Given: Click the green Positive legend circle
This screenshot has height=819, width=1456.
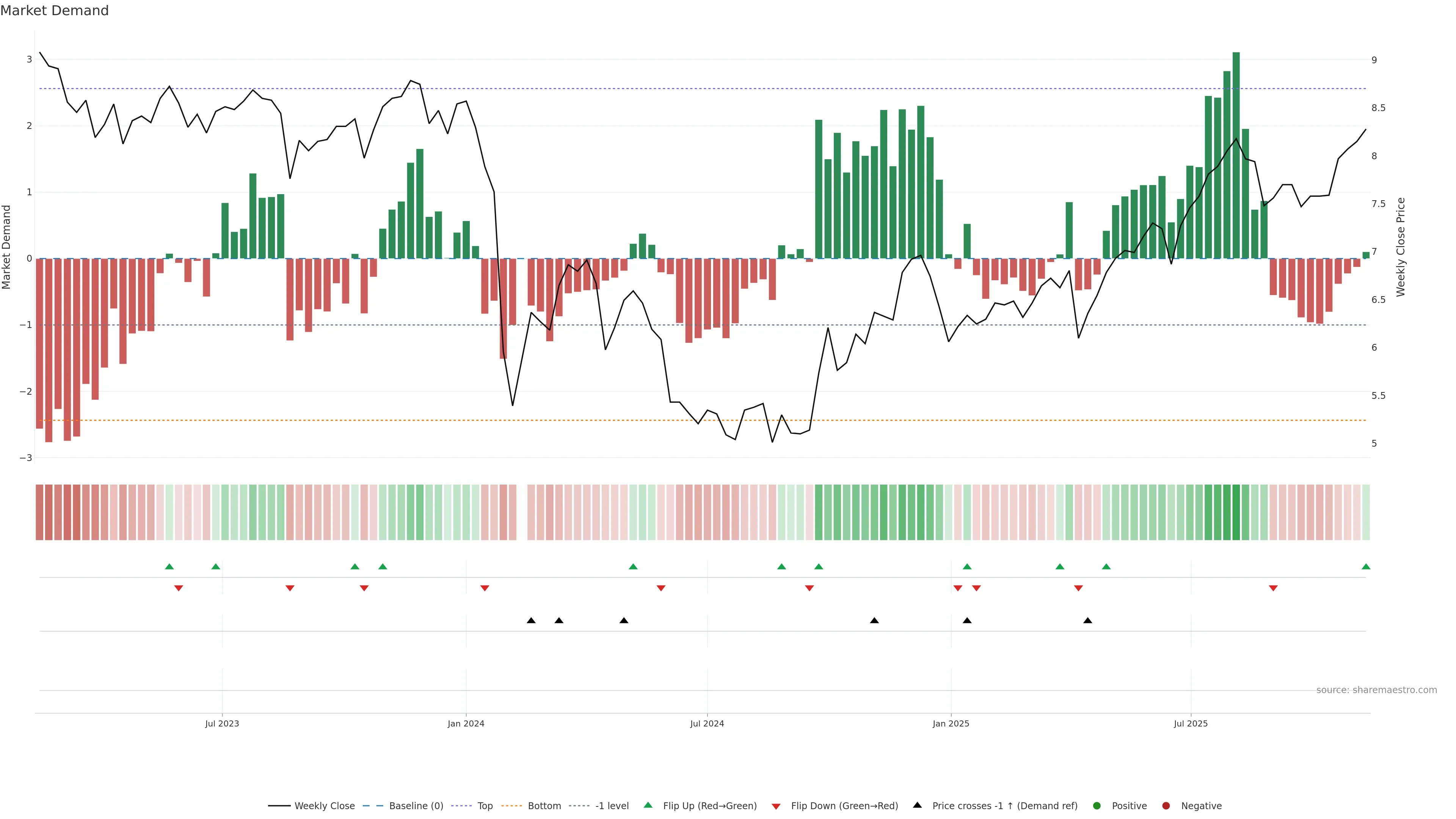Looking at the screenshot, I should click(1097, 805).
